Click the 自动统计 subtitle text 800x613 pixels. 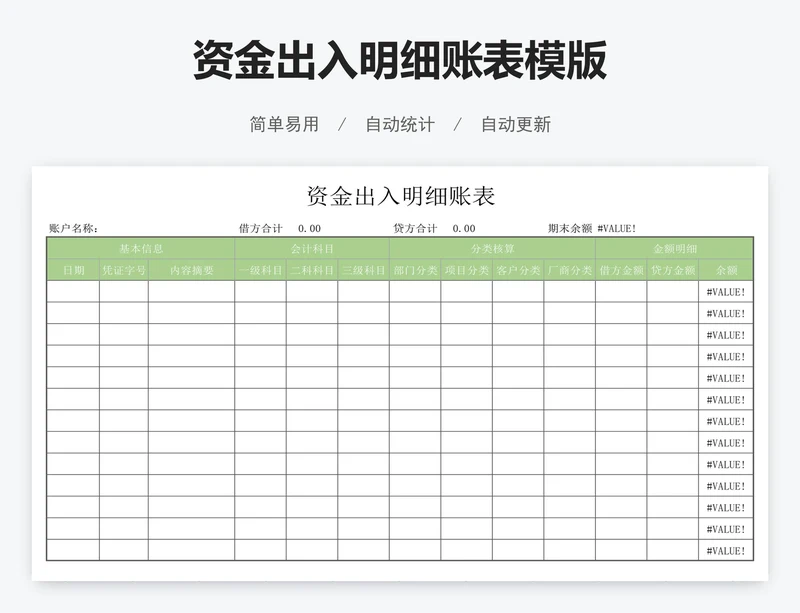pos(400,124)
